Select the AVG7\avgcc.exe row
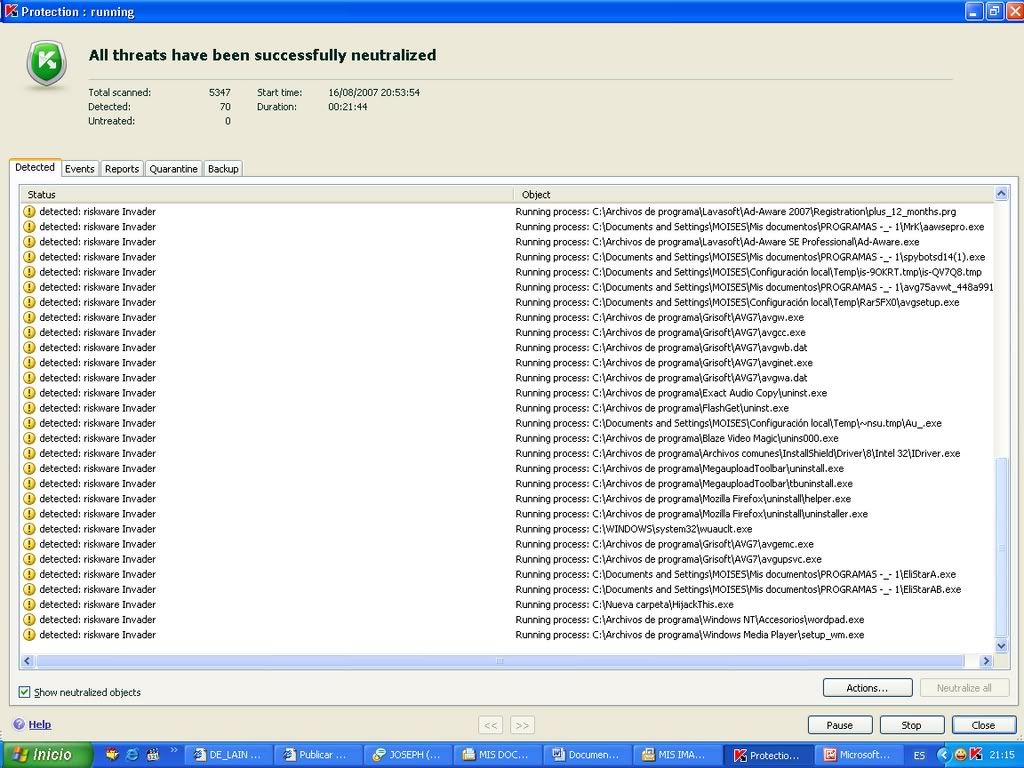Viewport: 1024px width, 768px height. coord(507,332)
